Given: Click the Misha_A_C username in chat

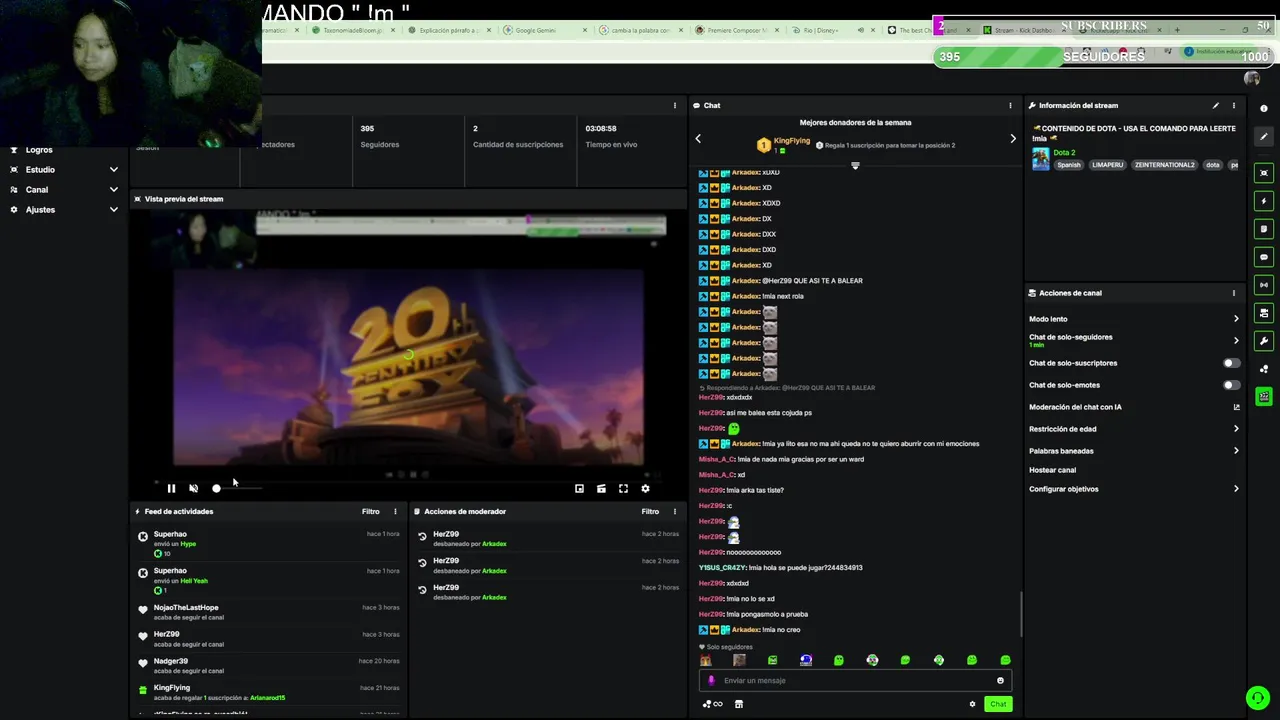Looking at the screenshot, I should 716,459.
